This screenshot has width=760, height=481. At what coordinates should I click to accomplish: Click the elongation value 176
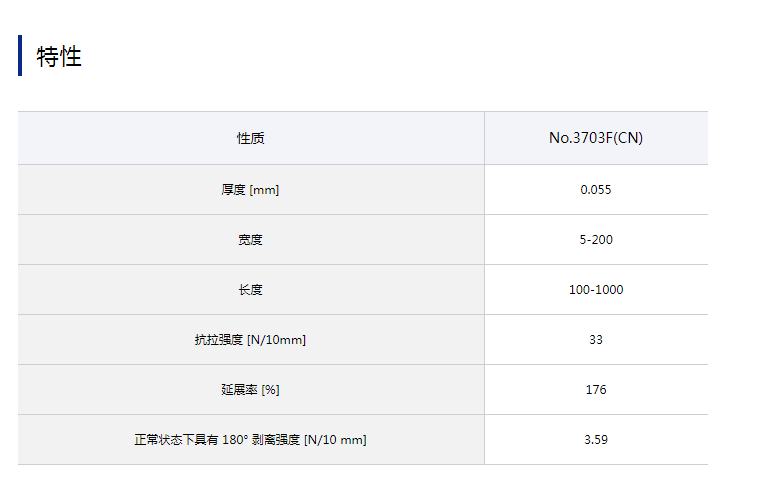click(596, 390)
